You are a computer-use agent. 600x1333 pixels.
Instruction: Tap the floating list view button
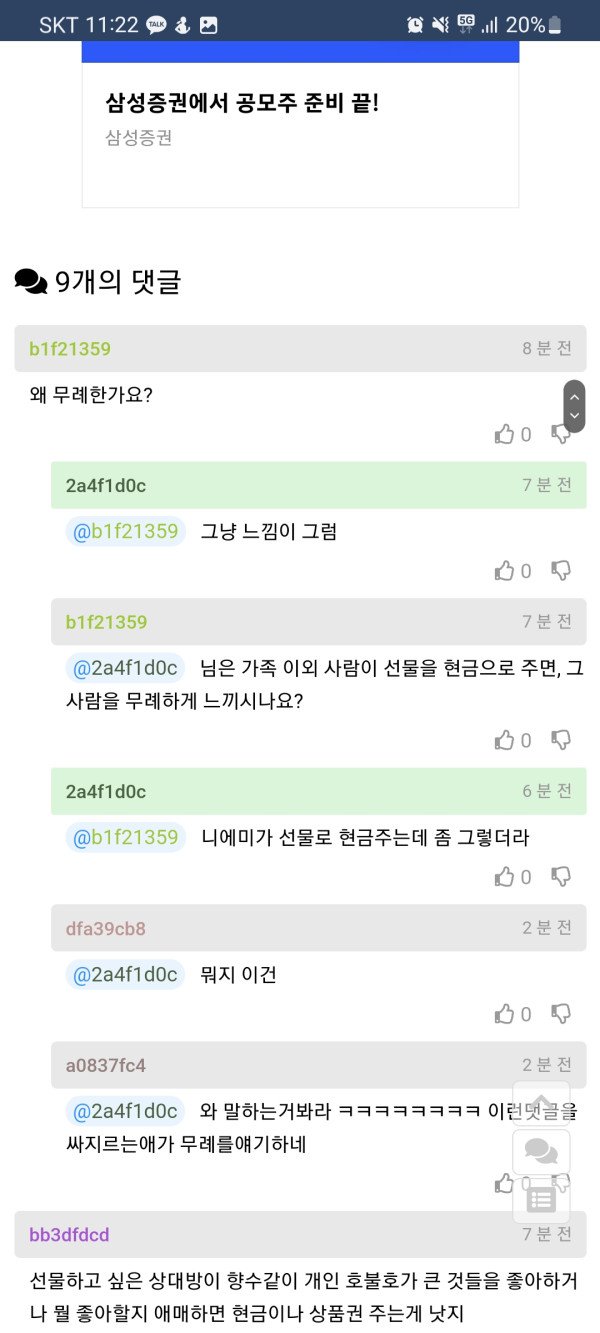pyautogui.click(x=541, y=1199)
